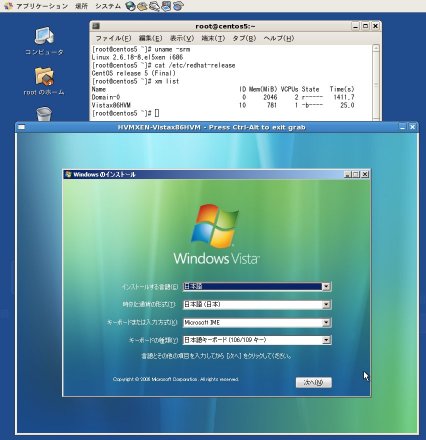Maximize the root@centos5 terminal window
426x440 pixels.
365,26
